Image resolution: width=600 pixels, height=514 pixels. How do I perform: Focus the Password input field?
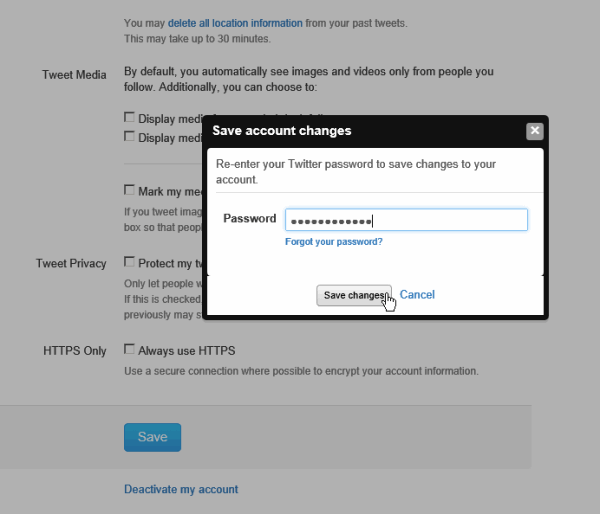coord(406,220)
